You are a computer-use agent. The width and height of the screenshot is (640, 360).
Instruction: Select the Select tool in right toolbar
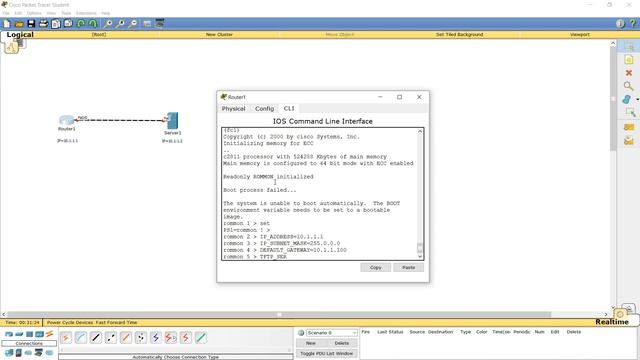pos(629,47)
